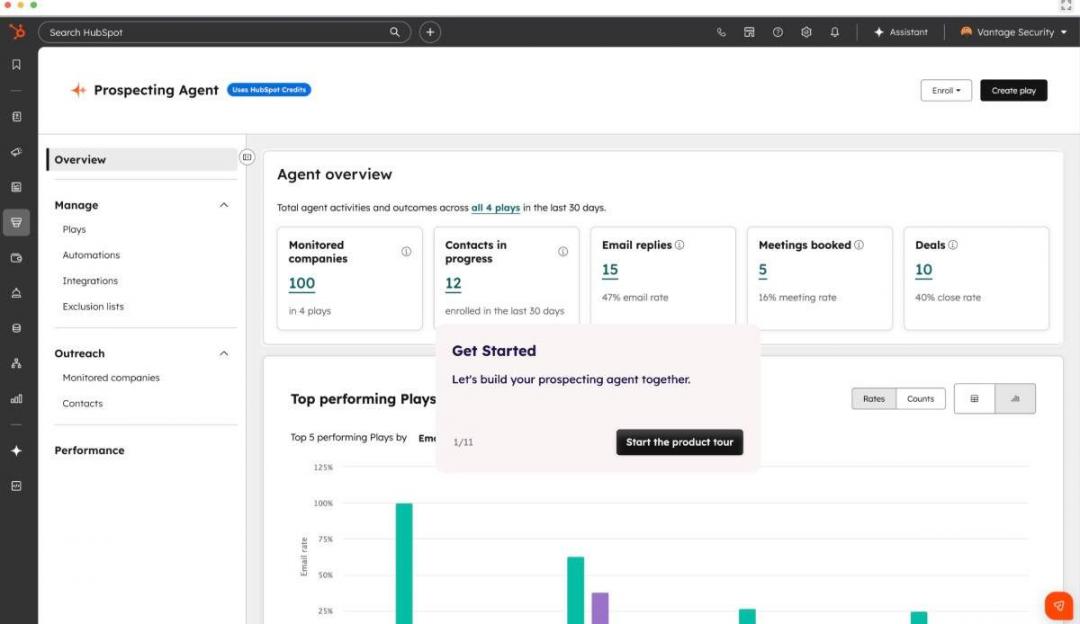This screenshot has height=624, width=1080.
Task: Click info icon on Monitored companies card
Action: pos(406,251)
